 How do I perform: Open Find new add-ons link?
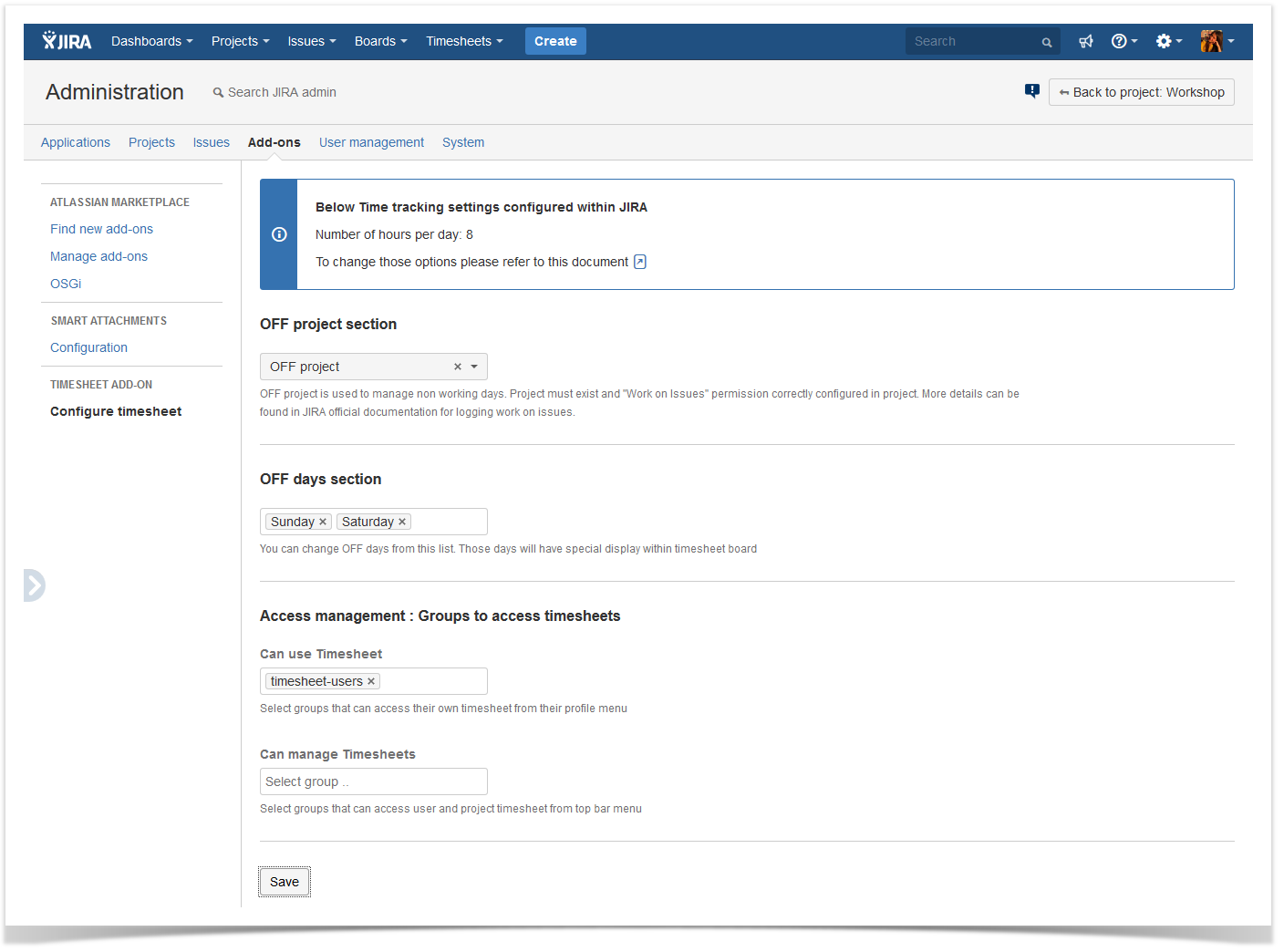101,229
